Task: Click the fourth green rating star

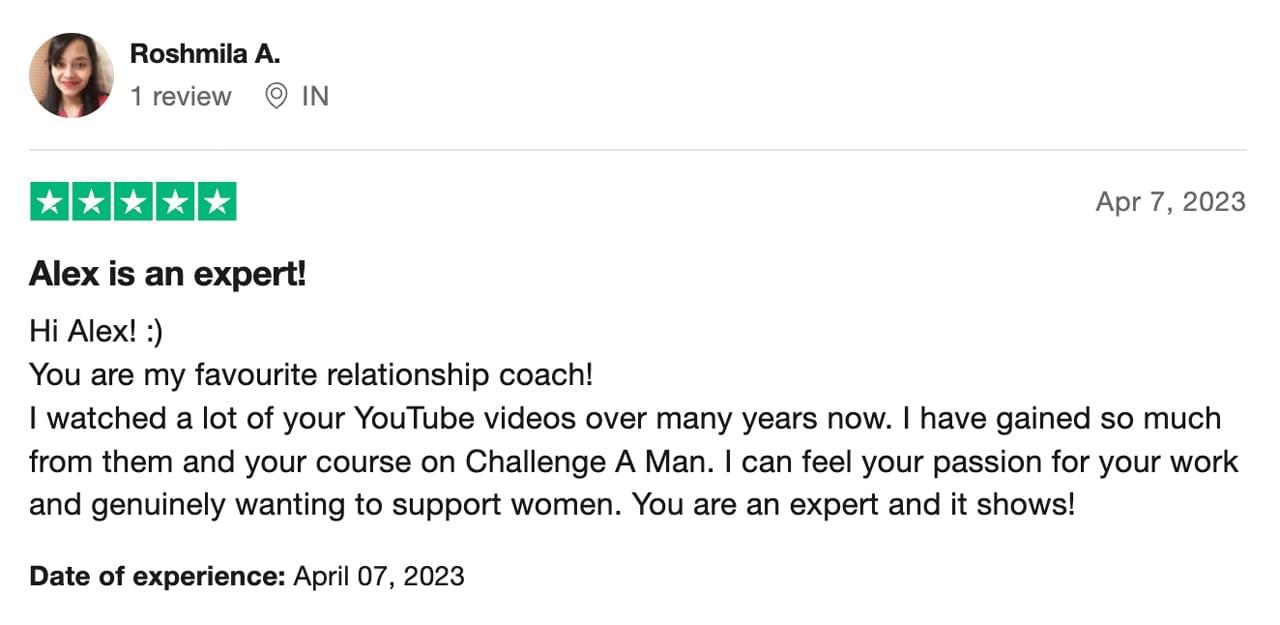Action: (175, 202)
